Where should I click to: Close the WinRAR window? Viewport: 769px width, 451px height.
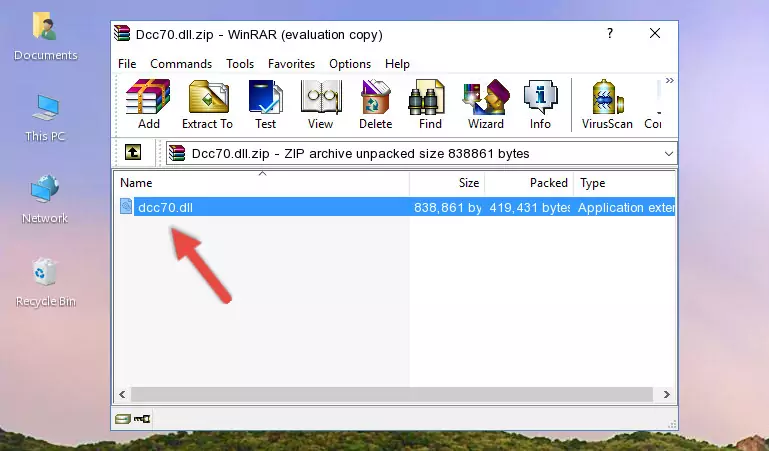coord(655,33)
